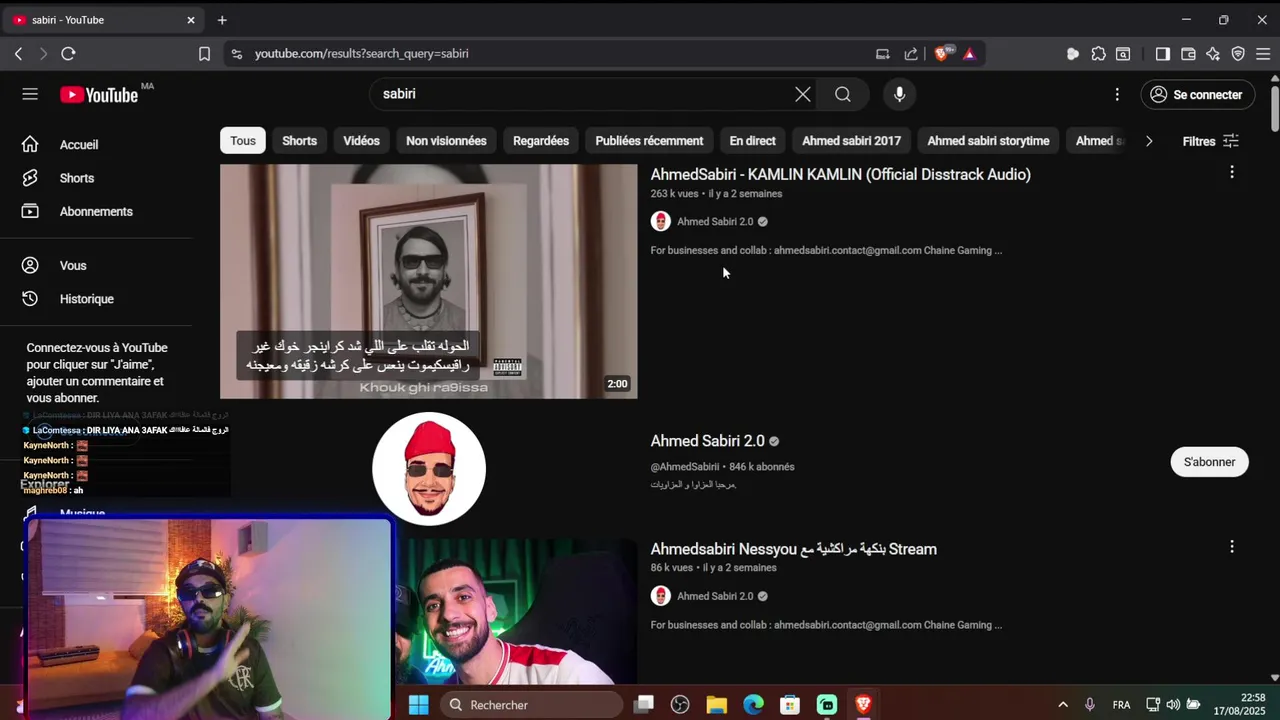Image resolution: width=1280 pixels, height=720 pixels.
Task: Open the Extensions puzzle icon
Action: [x=1098, y=54]
